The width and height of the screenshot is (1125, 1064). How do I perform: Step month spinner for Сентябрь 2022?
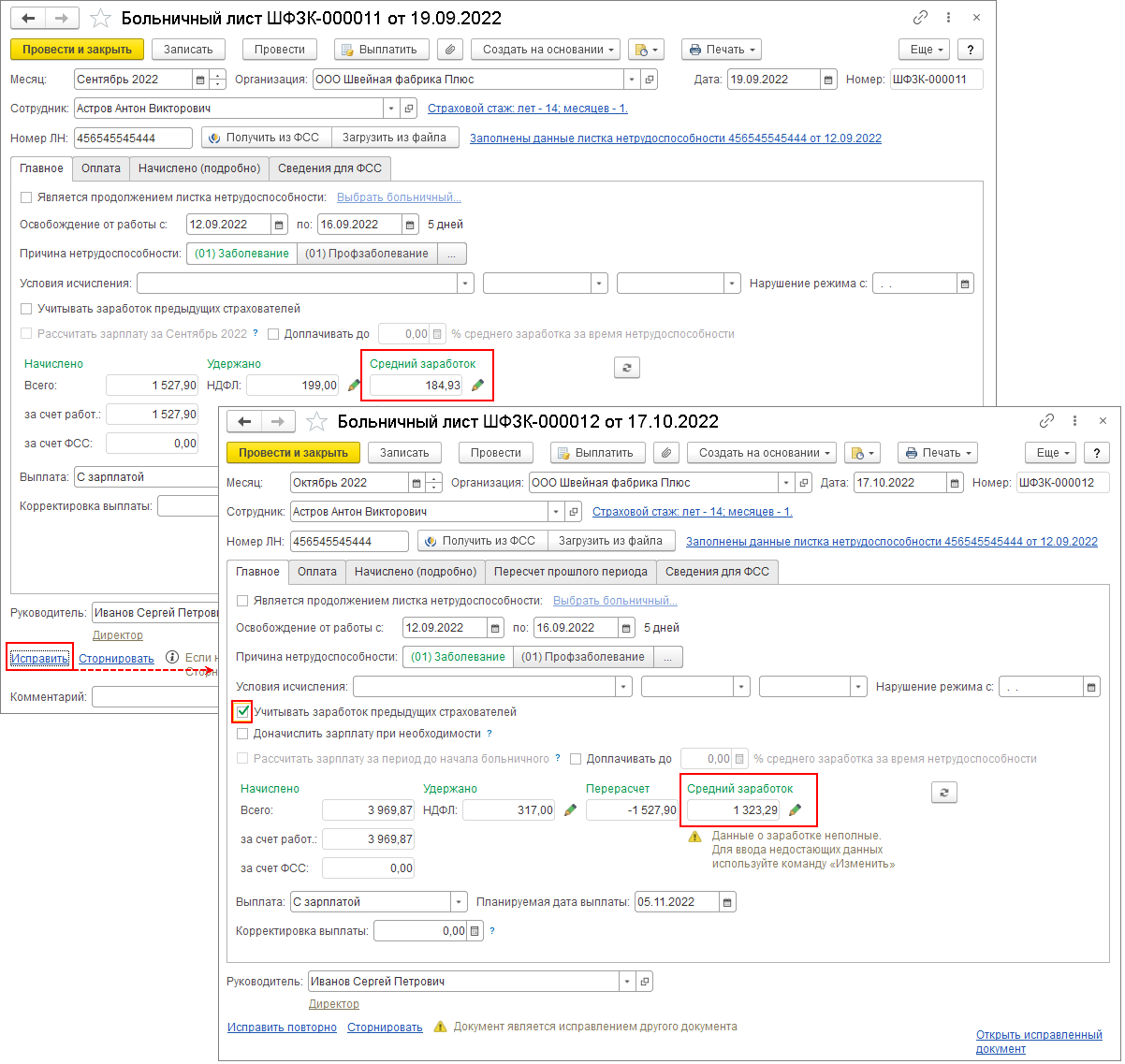[218, 80]
